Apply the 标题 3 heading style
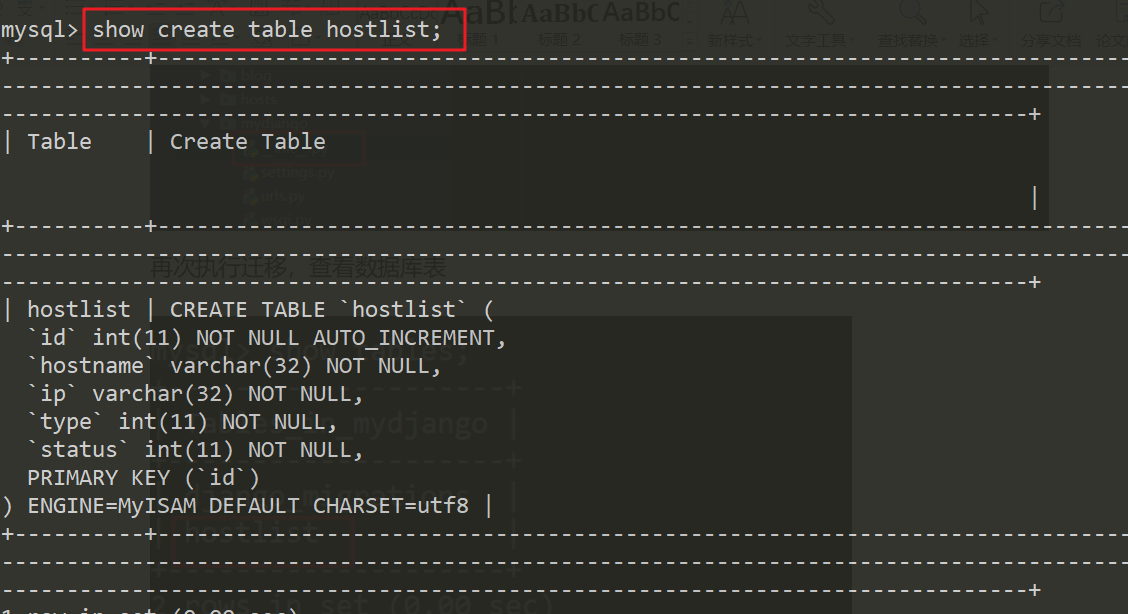Image resolution: width=1128 pixels, height=614 pixels. 640,40
